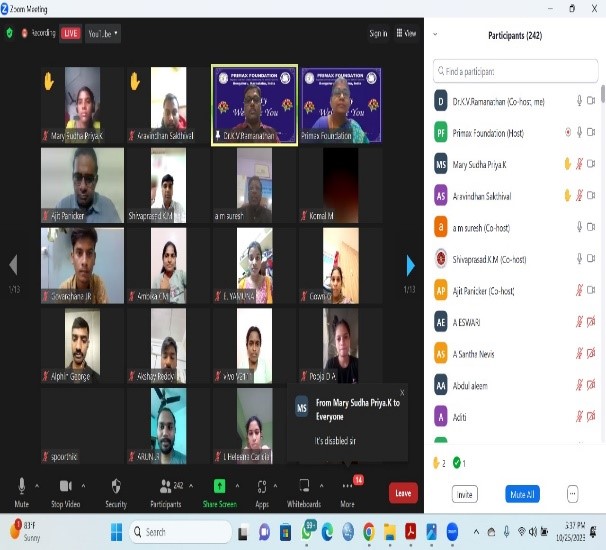
Task: Click video-off icon on A ESWARI row
Action: (x=591, y=322)
